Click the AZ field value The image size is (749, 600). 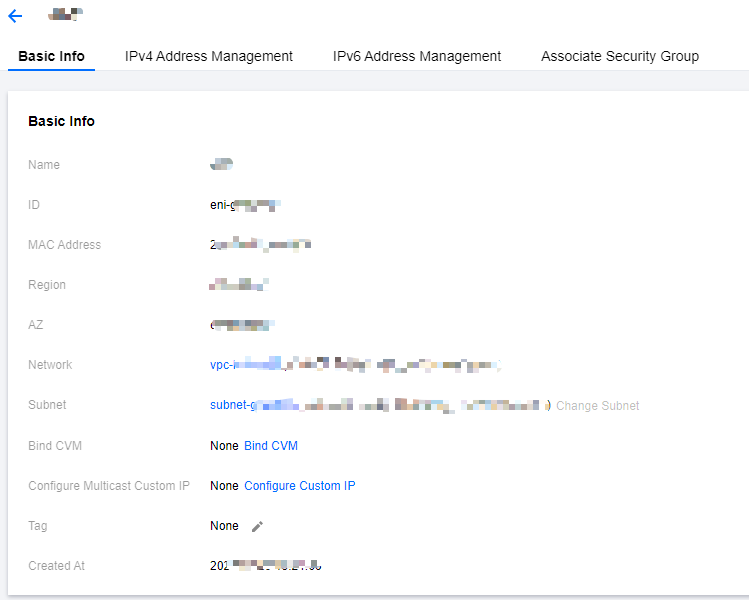pyautogui.click(x=242, y=325)
